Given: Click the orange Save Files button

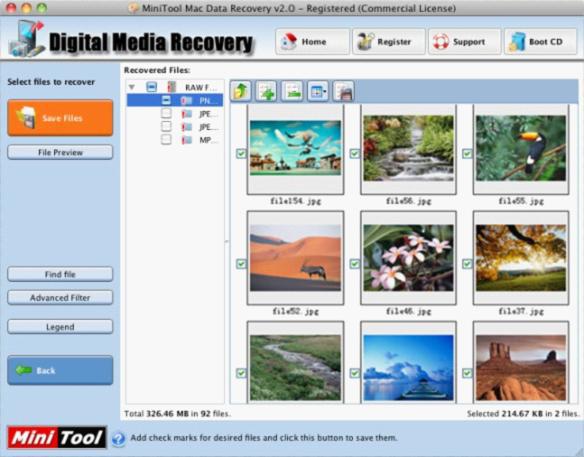Looking at the screenshot, I should tap(60, 118).
